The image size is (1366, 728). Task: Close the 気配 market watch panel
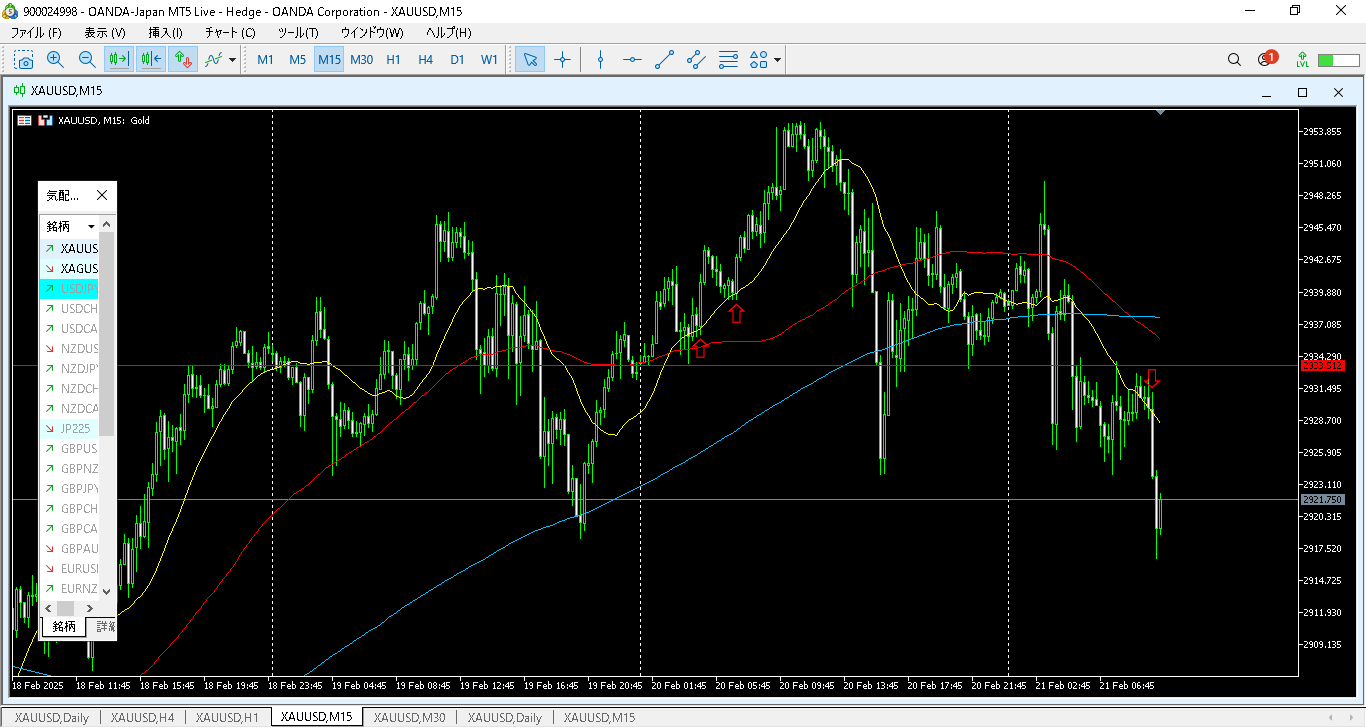[101, 195]
